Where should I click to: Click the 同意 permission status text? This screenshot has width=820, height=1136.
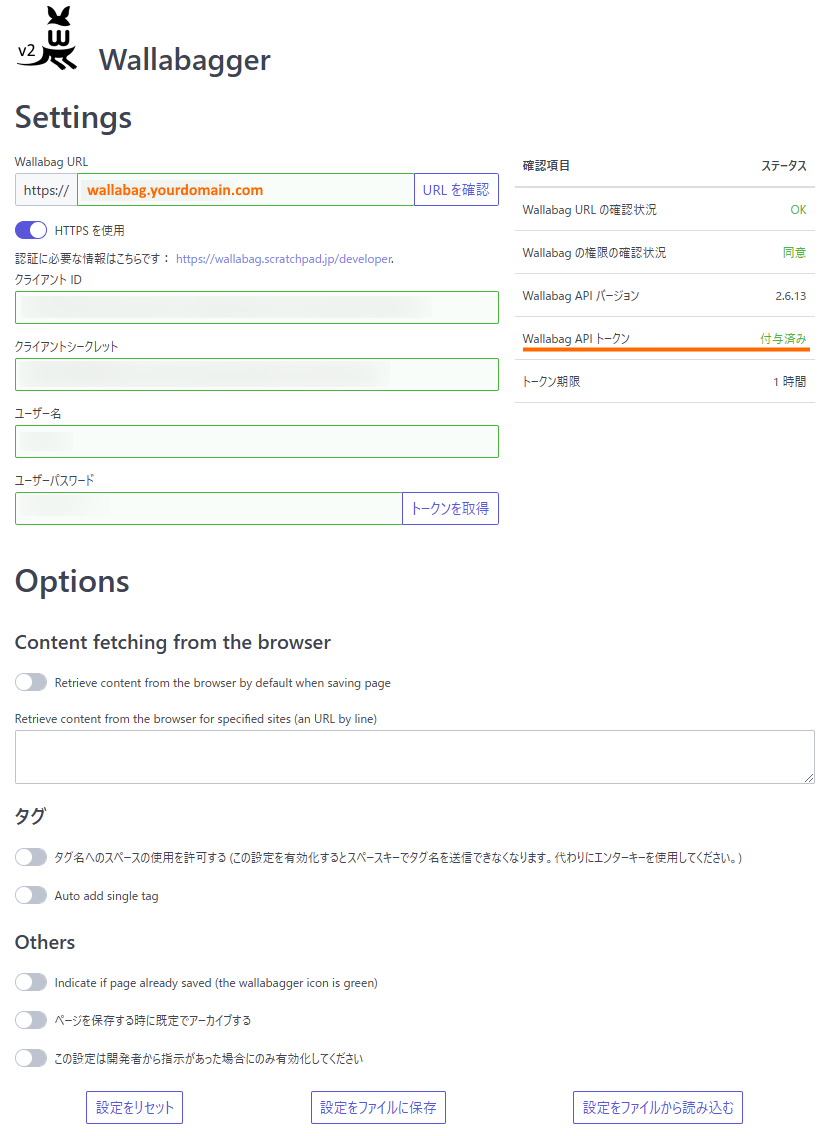[795, 252]
